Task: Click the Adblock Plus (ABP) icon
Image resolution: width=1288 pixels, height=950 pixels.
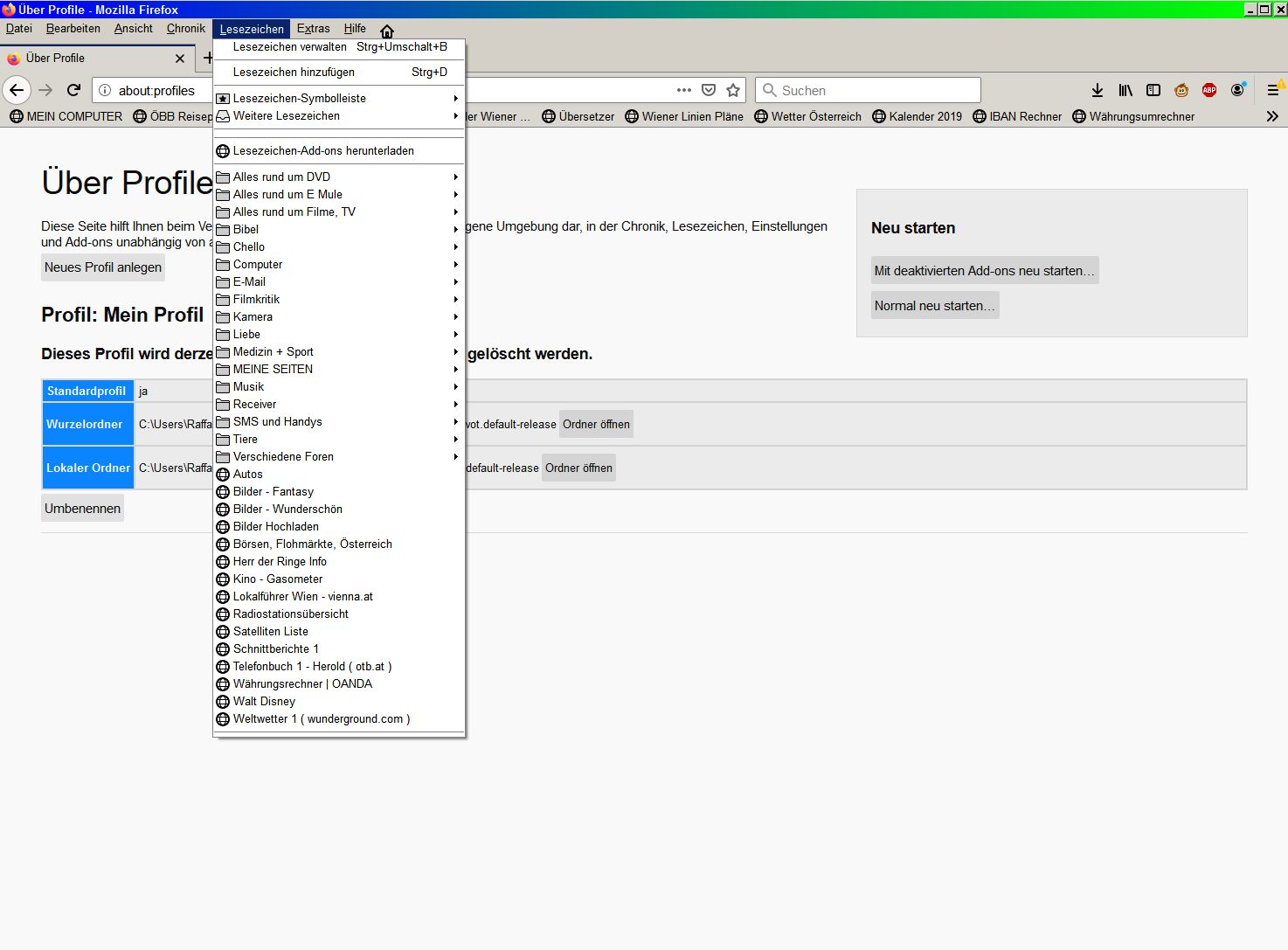Action: click(1210, 89)
